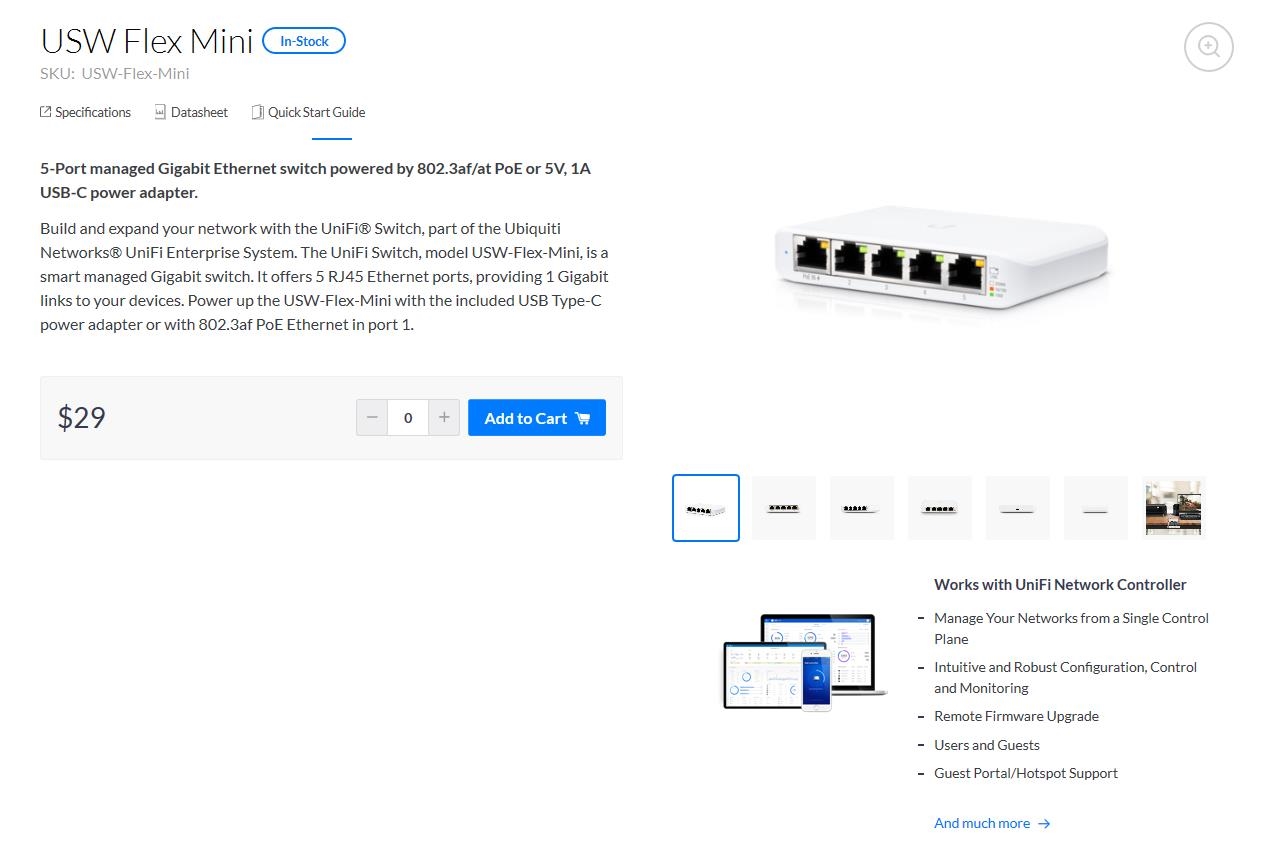This screenshot has width=1274, height=859.
Task: Select the third product thumbnail
Action: pyautogui.click(x=862, y=508)
